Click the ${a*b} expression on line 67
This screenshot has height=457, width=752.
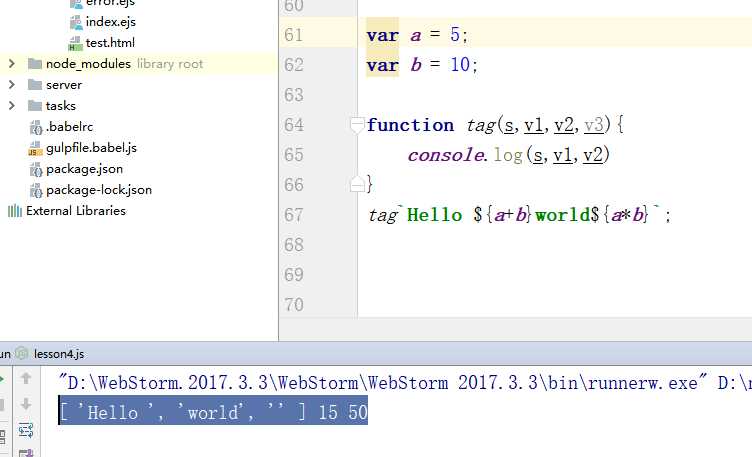619,214
